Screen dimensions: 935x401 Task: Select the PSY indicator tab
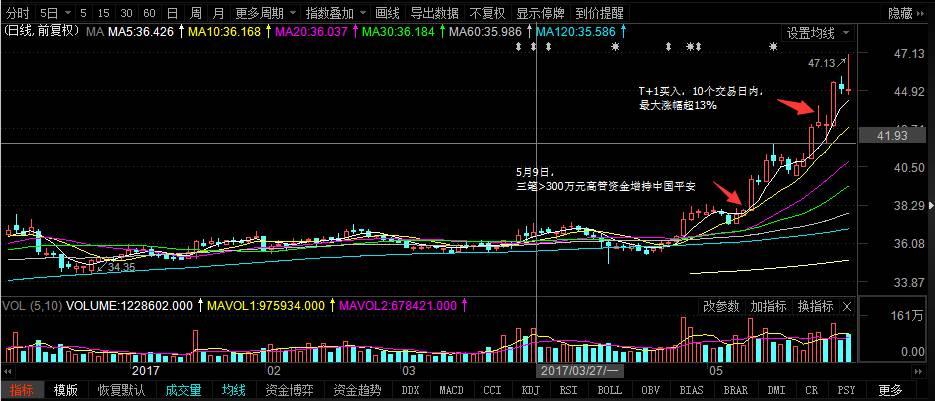tap(847, 390)
